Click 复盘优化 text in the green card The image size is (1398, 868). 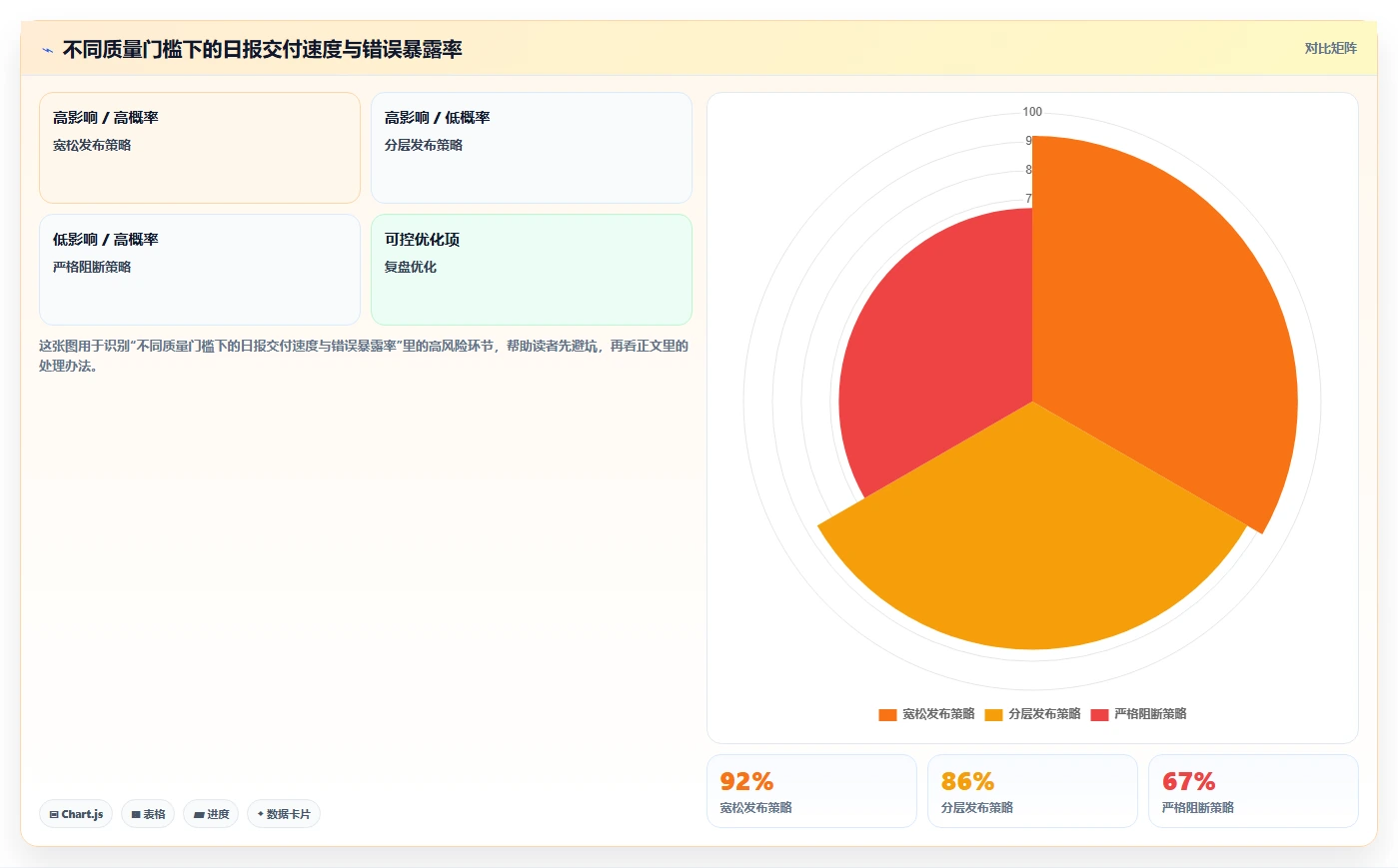[411, 267]
